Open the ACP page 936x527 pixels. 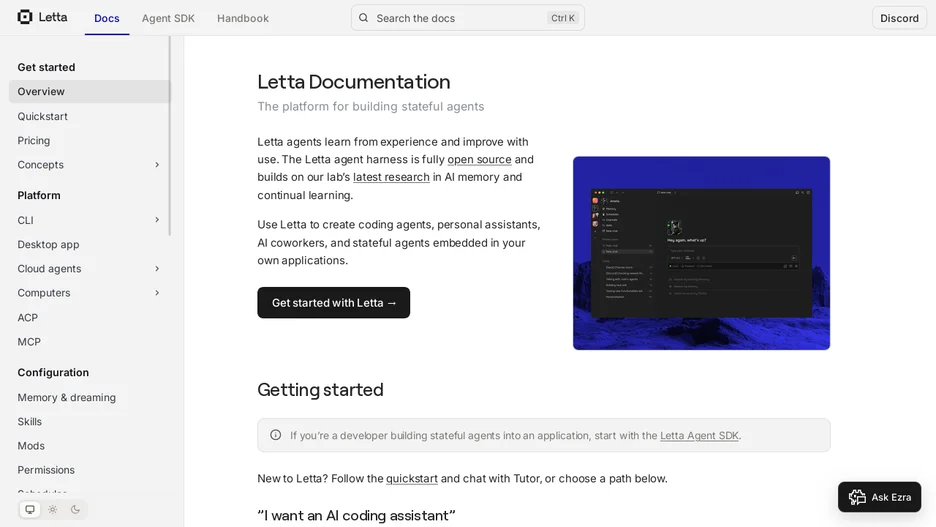point(27,318)
